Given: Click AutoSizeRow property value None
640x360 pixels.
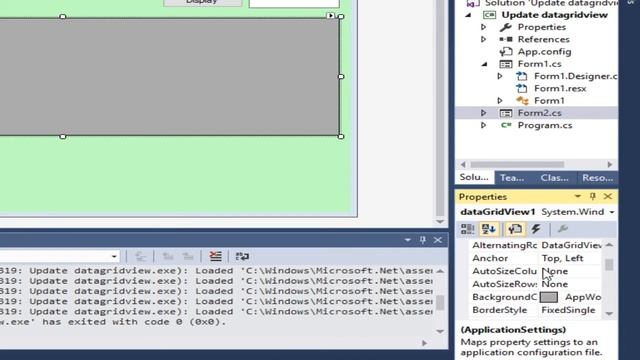Looking at the screenshot, I should tap(554, 284).
